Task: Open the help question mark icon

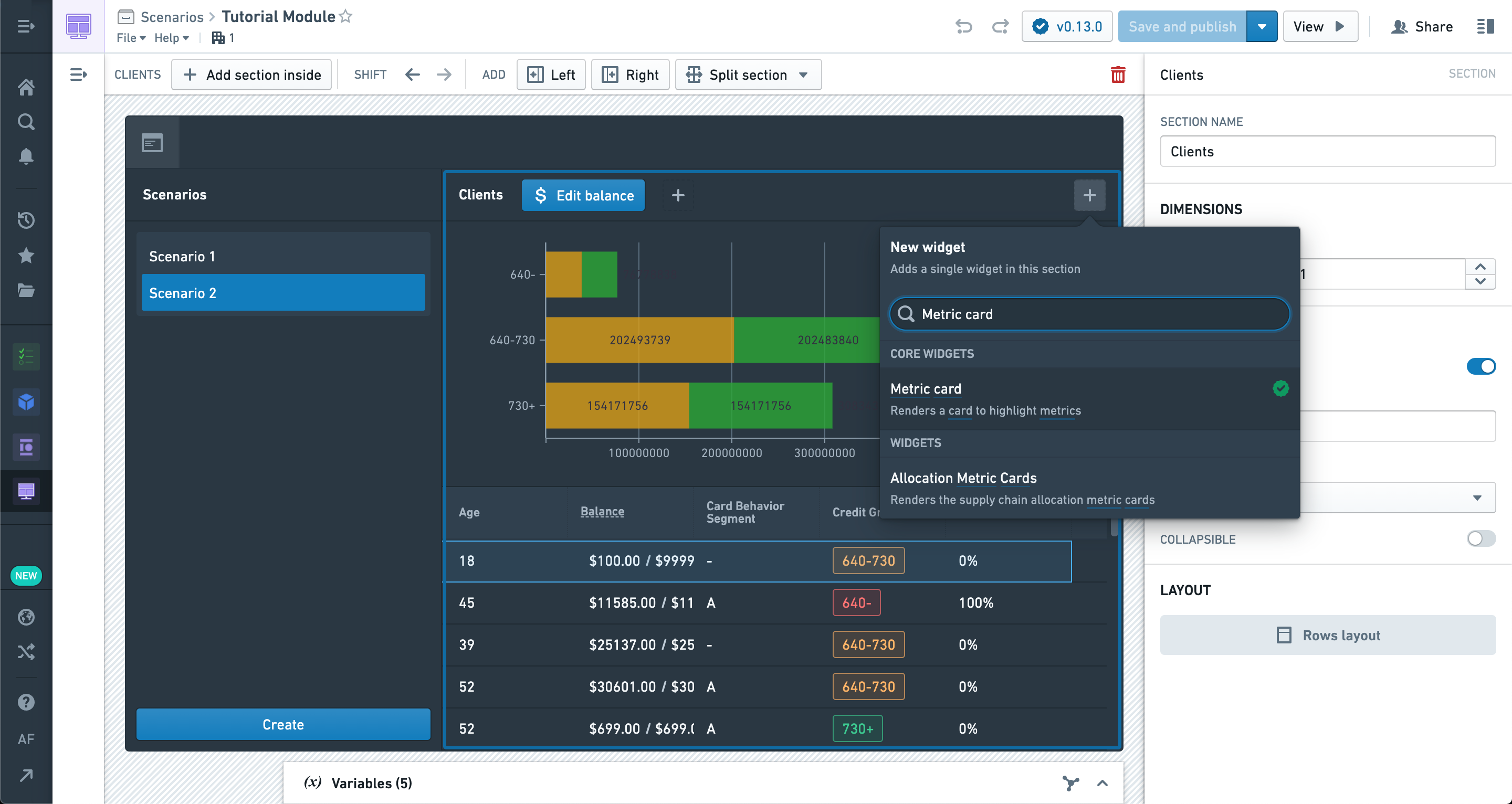Action: pos(26,702)
